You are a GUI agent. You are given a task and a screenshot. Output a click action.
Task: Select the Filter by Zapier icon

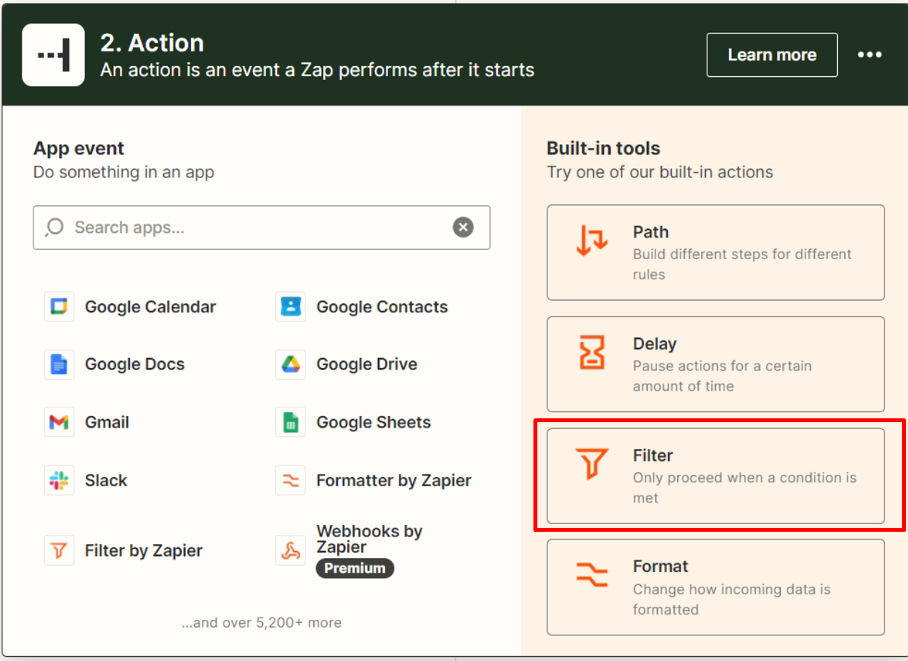pyautogui.click(x=59, y=550)
